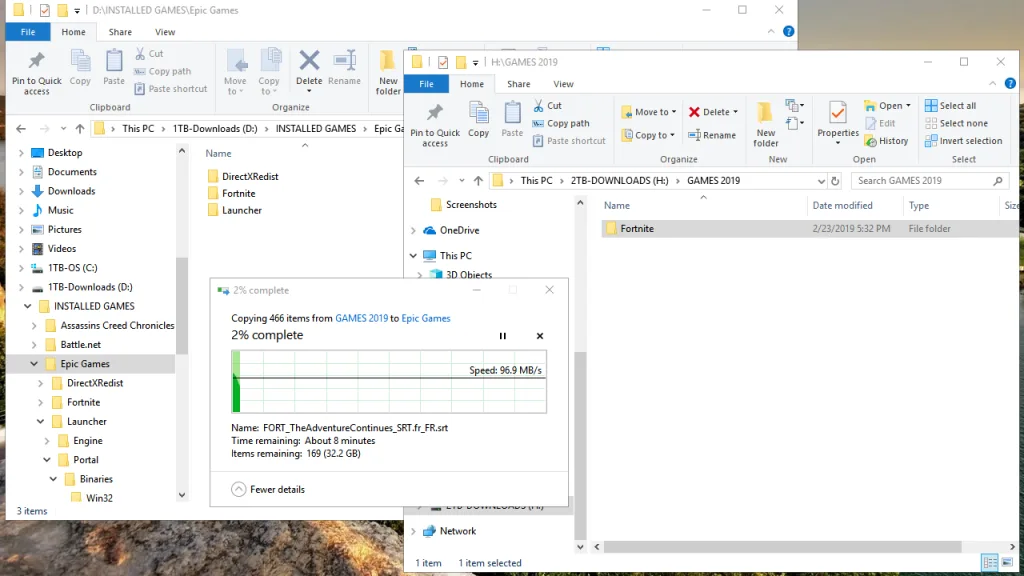Click Search GAMES 2019 field
The height and width of the screenshot is (576, 1024).
(x=930, y=181)
